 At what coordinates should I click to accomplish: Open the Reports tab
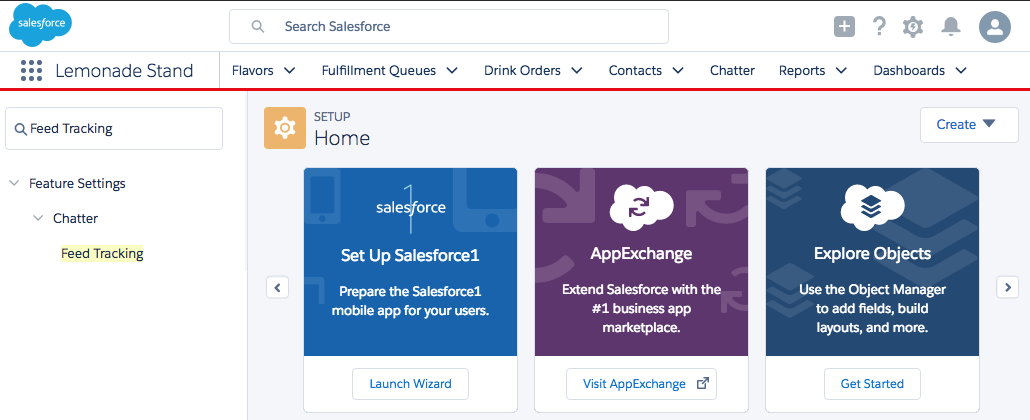[802, 71]
